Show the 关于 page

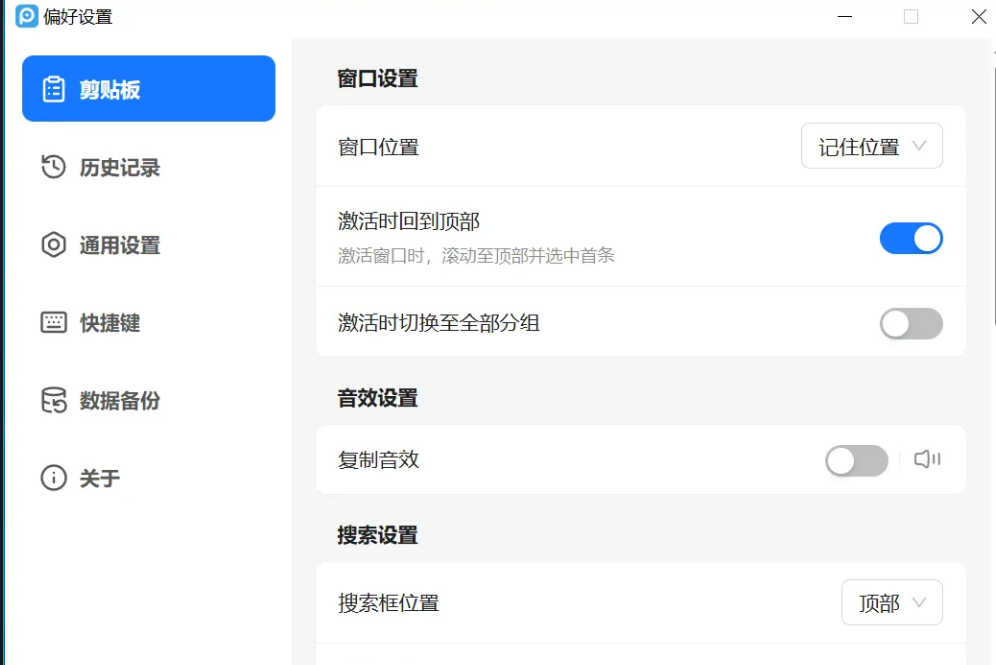coord(149,478)
